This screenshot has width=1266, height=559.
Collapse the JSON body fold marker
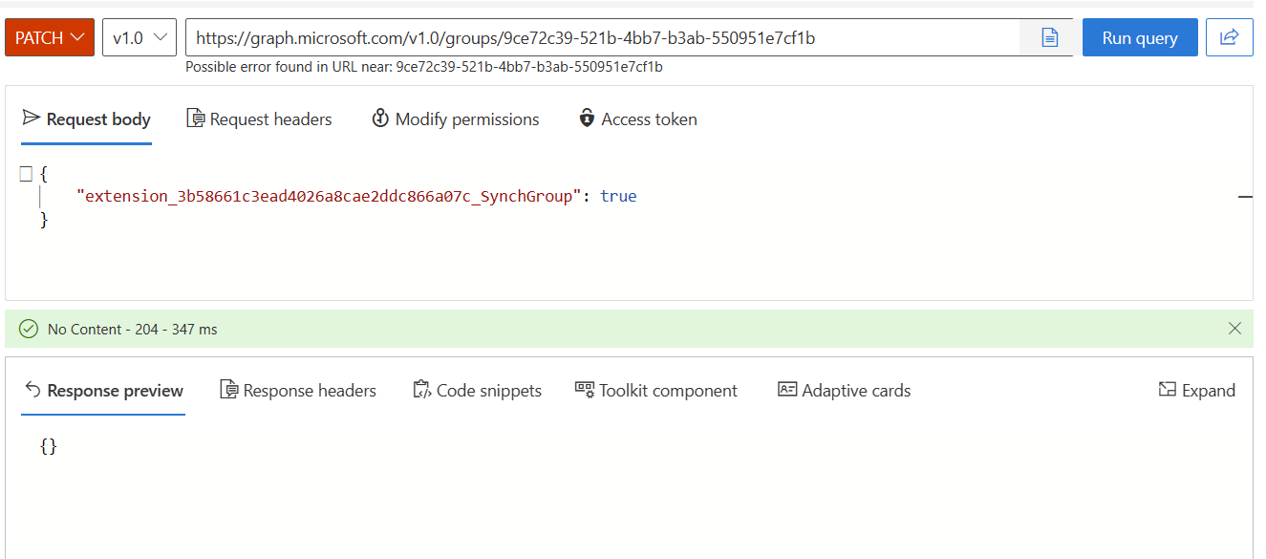pyautogui.click(x=27, y=174)
